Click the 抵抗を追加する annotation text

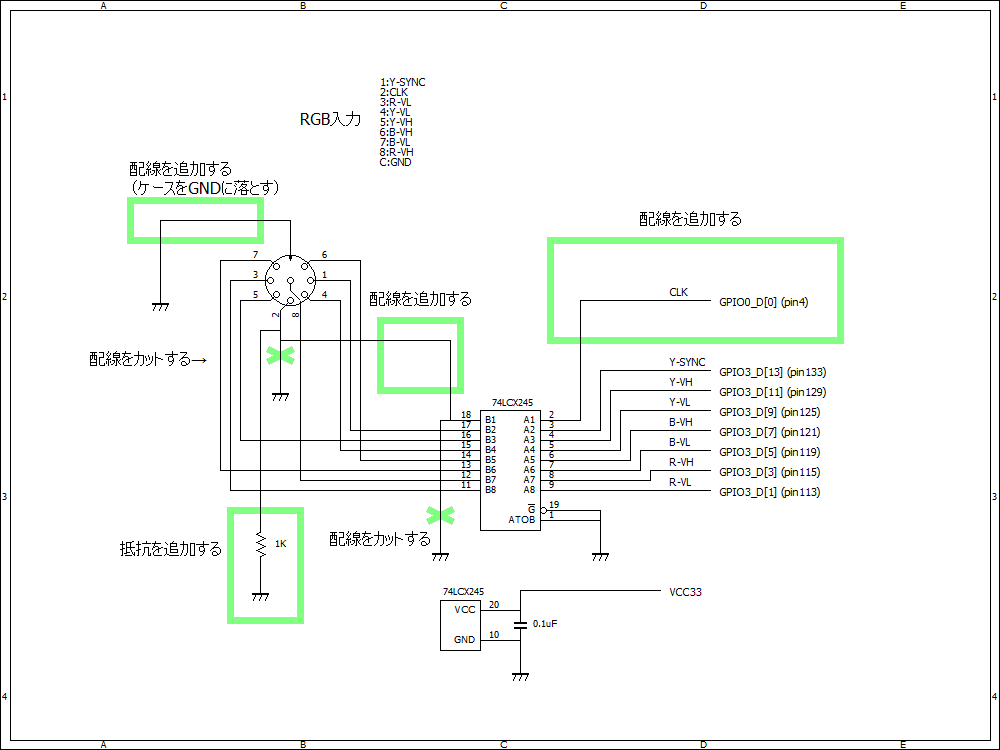171,548
